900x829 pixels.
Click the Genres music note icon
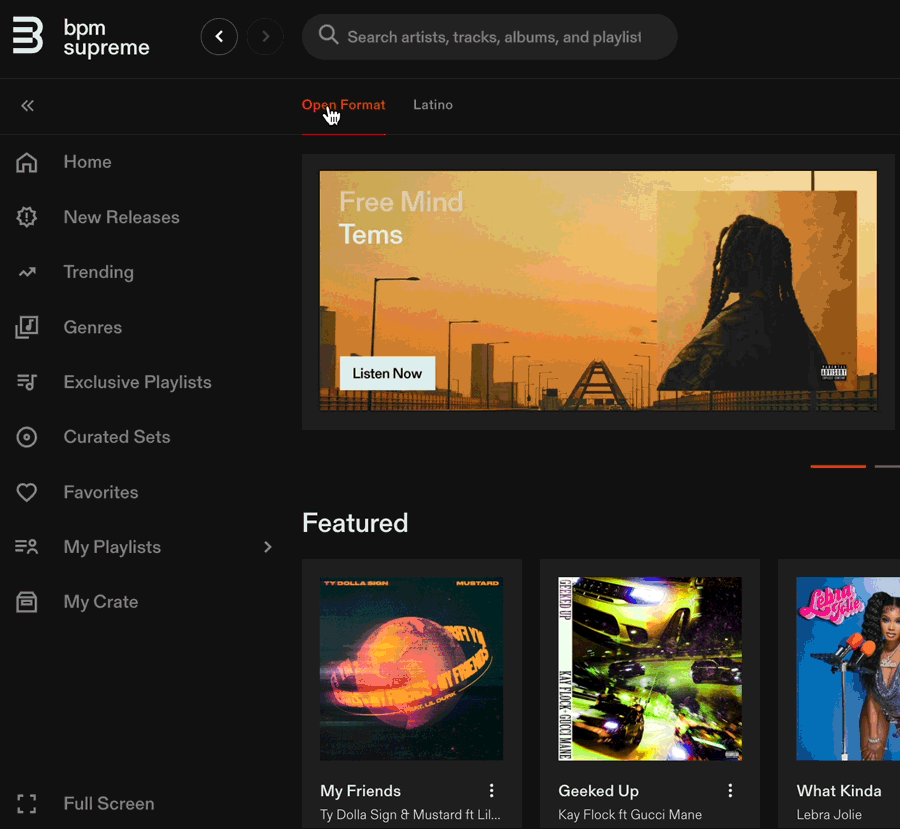tap(26, 327)
